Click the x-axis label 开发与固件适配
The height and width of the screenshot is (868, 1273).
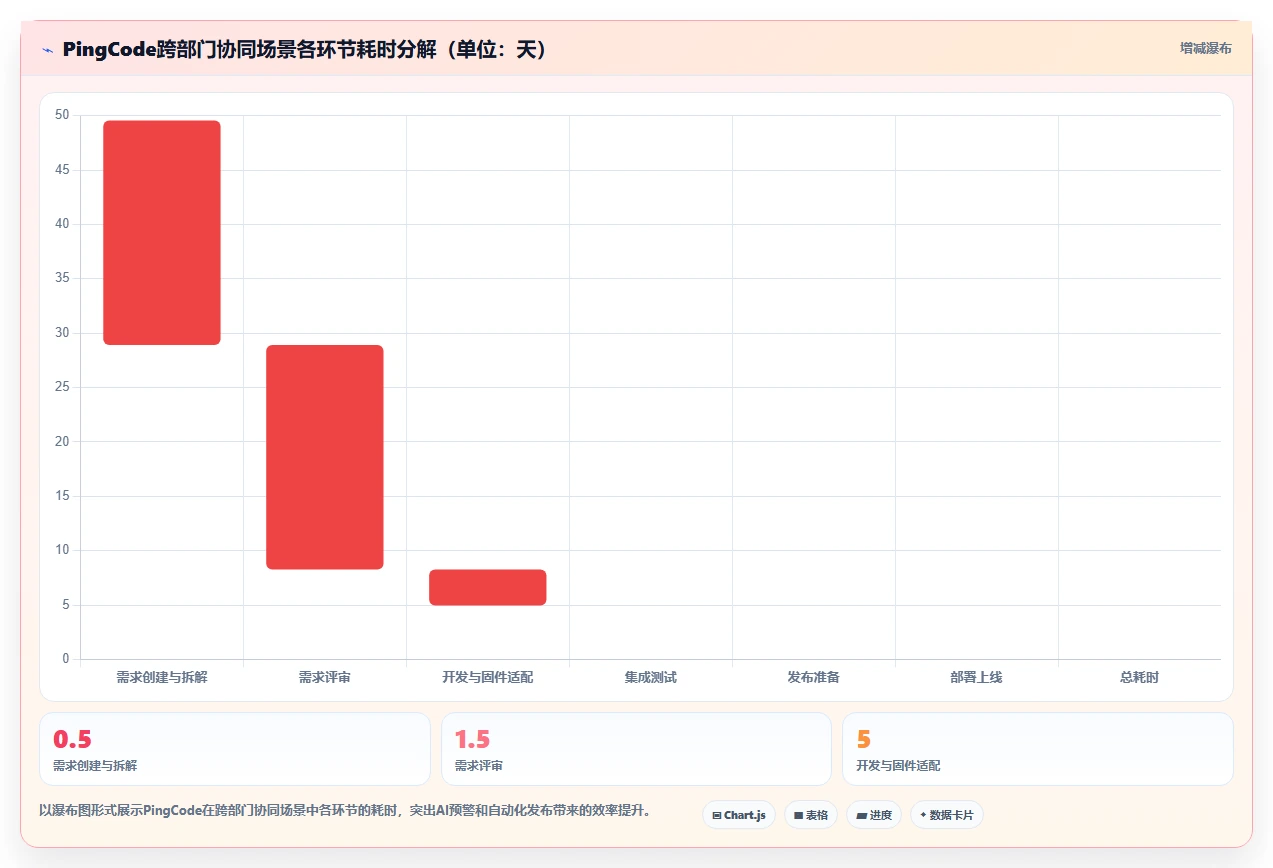point(488,678)
